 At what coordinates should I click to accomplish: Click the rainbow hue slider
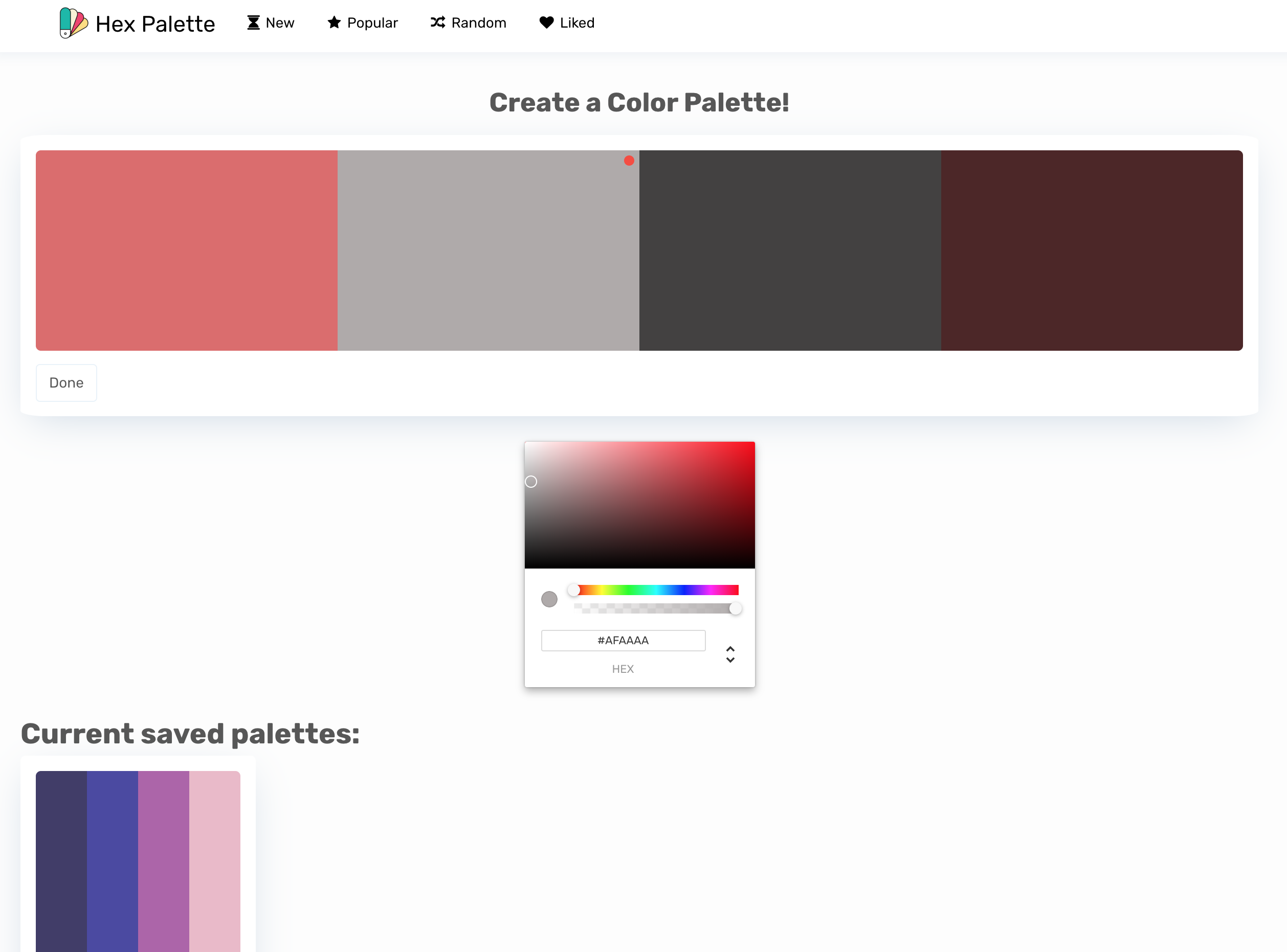point(657,590)
